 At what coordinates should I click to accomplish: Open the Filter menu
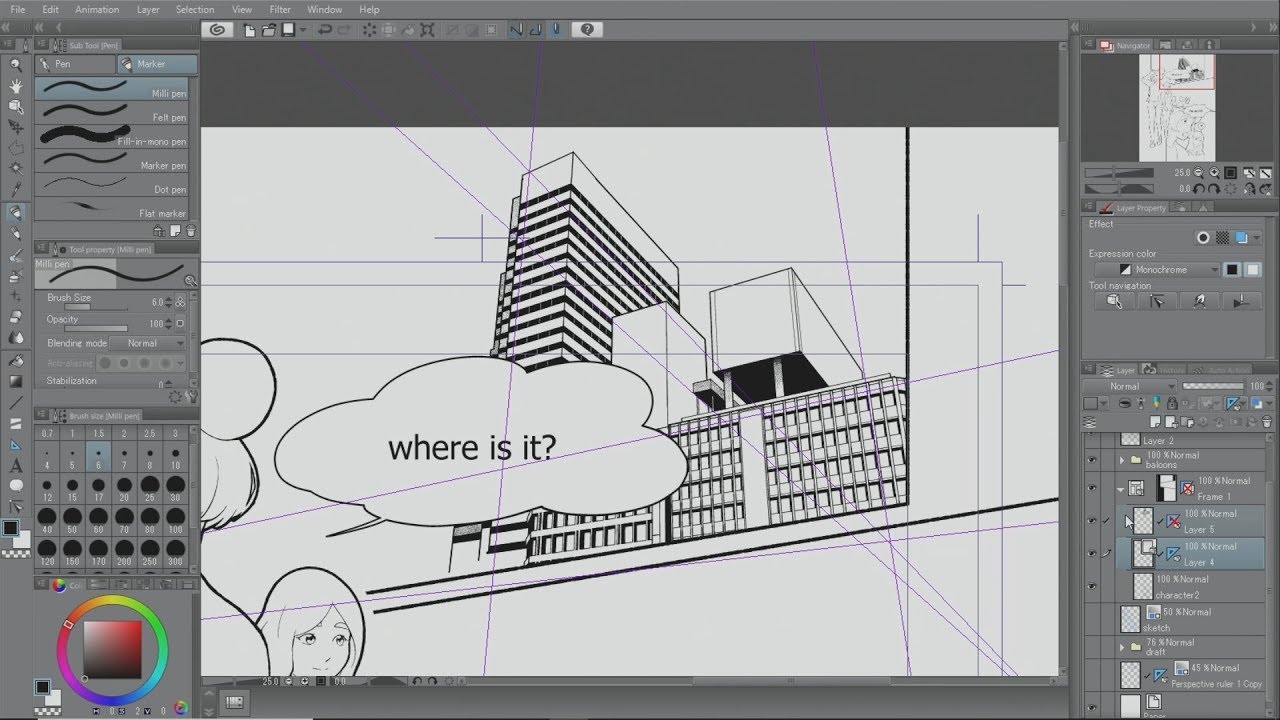tap(280, 9)
